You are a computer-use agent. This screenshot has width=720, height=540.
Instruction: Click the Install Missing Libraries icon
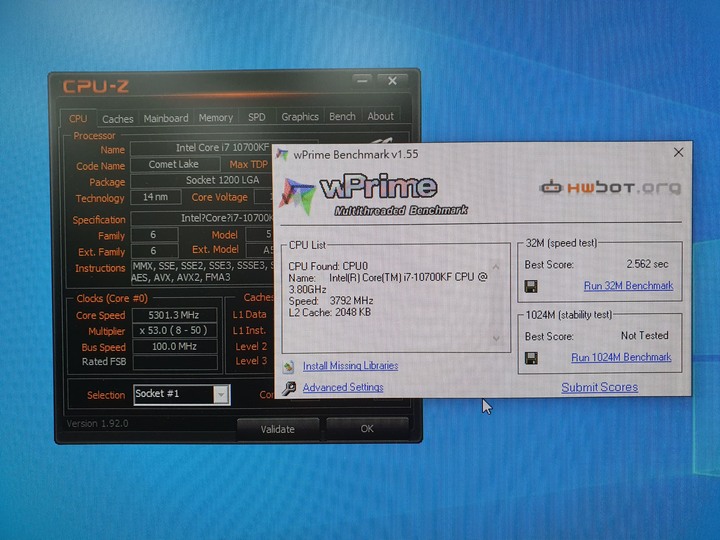tap(289, 366)
